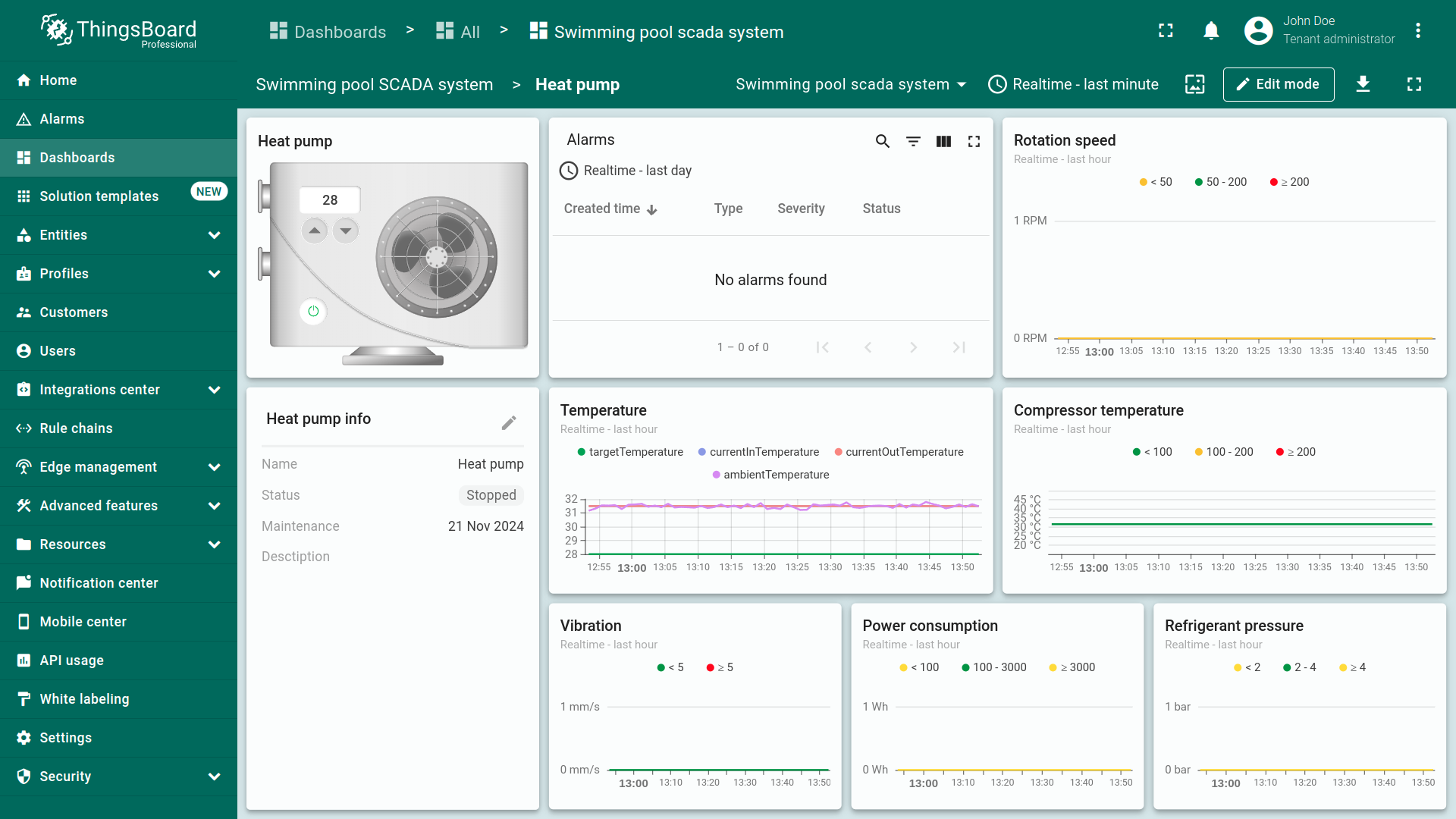Increase heat pump target temperature arrow
1456x819 pixels.
[315, 231]
